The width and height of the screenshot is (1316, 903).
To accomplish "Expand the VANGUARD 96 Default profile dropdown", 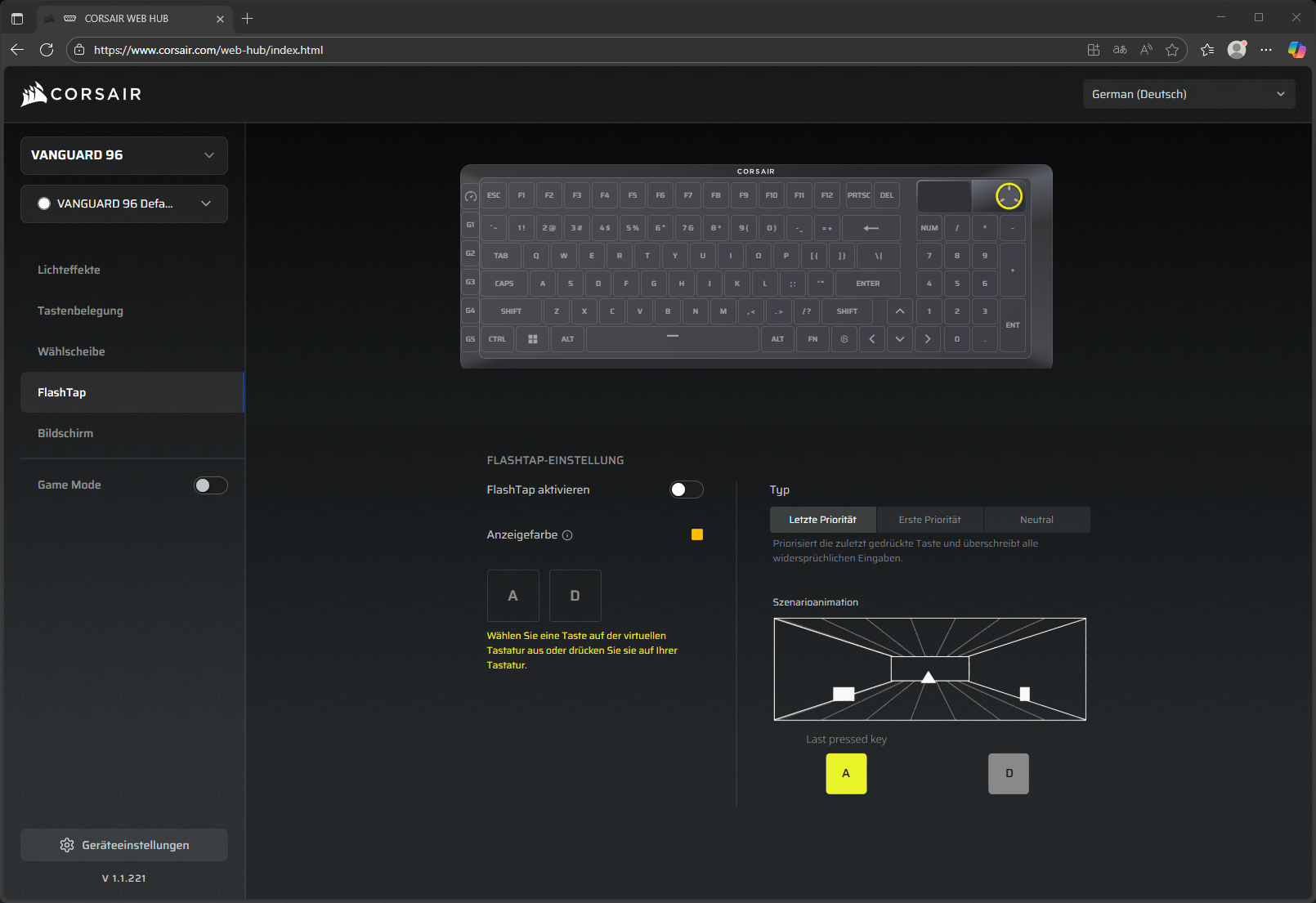I will [124, 203].
